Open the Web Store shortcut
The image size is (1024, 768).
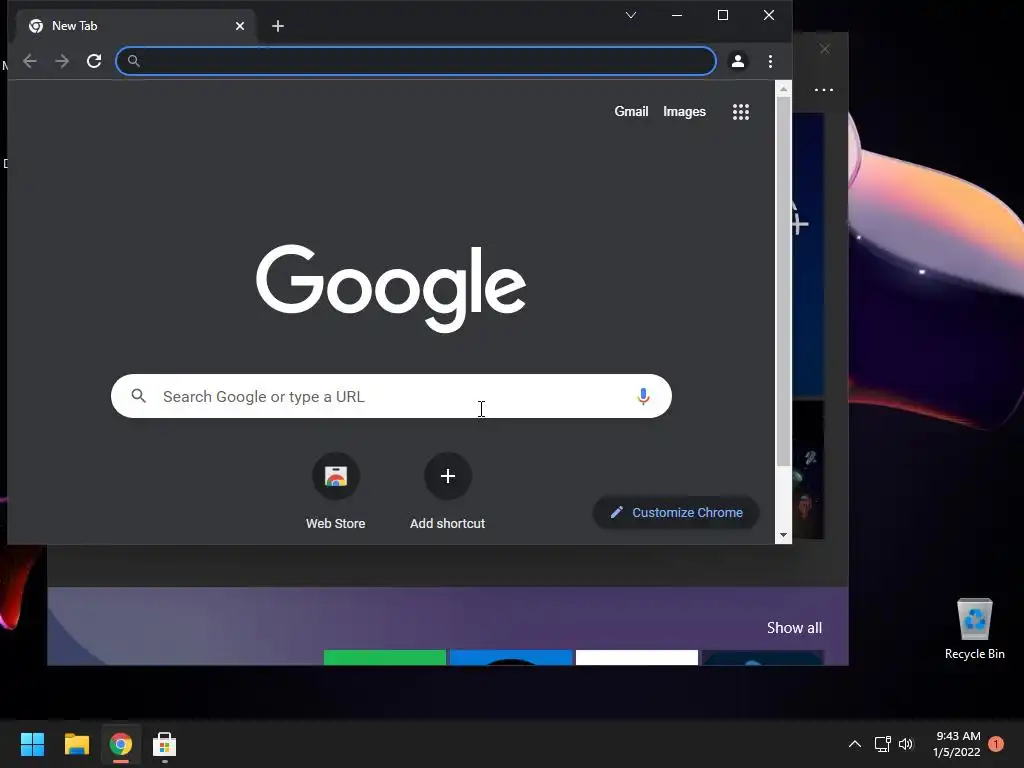(x=336, y=490)
